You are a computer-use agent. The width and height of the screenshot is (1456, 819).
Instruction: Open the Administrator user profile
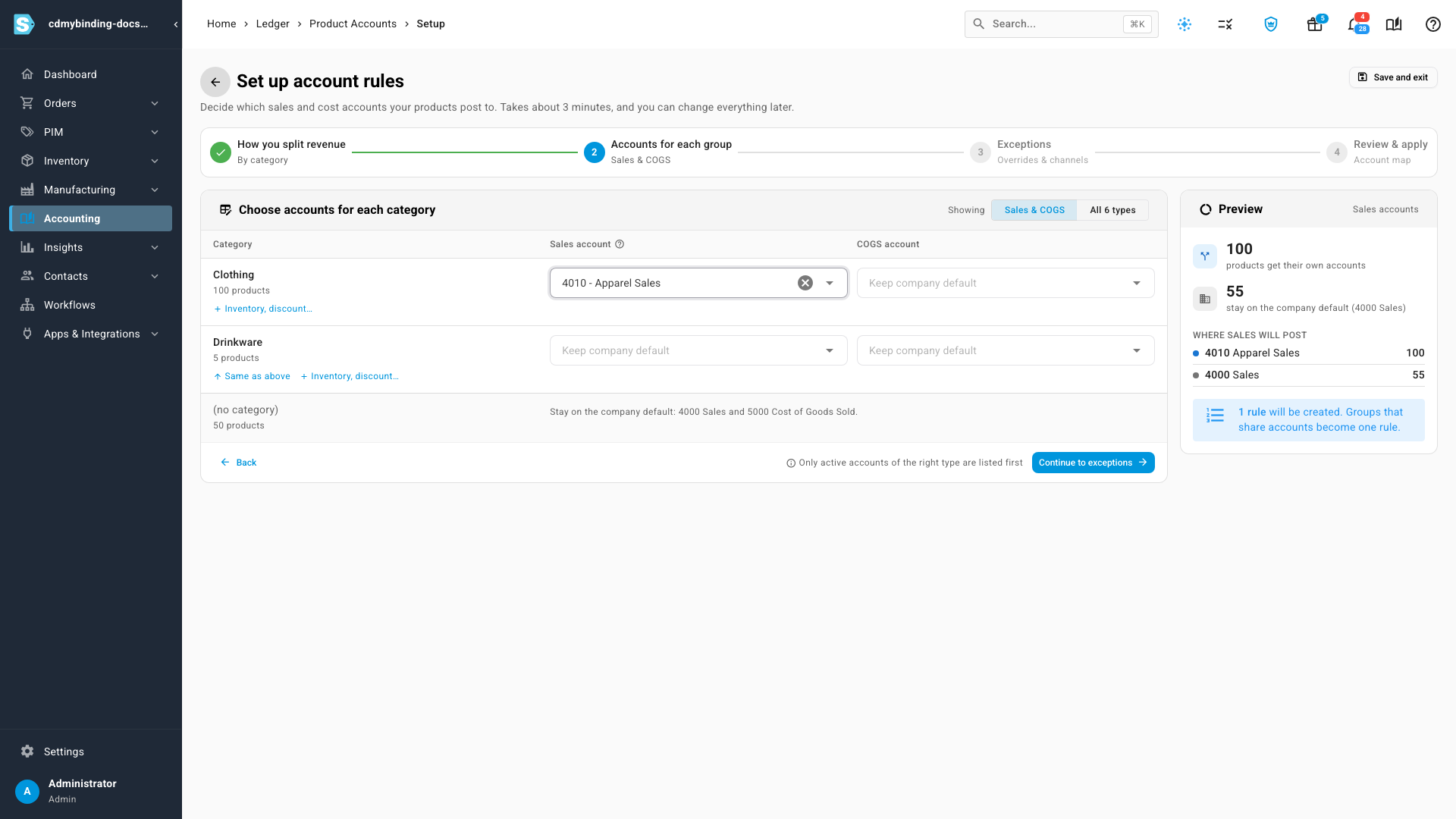(91, 791)
